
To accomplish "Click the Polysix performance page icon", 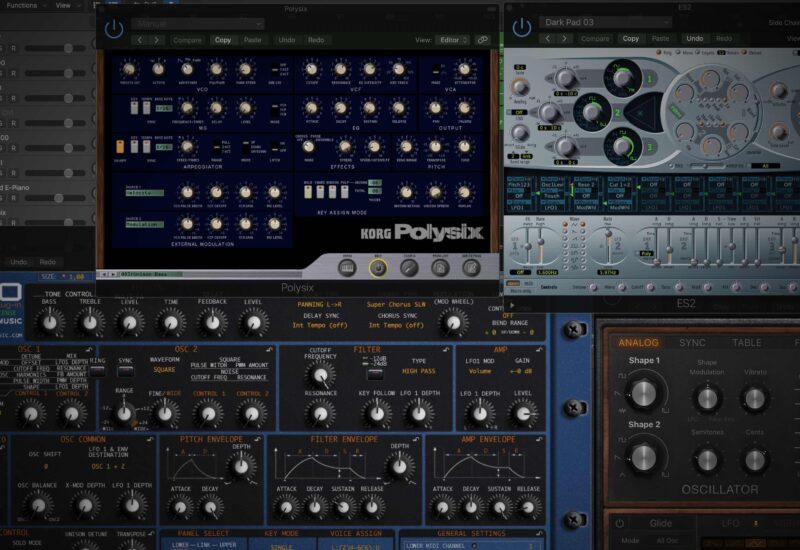I will [x=440, y=268].
